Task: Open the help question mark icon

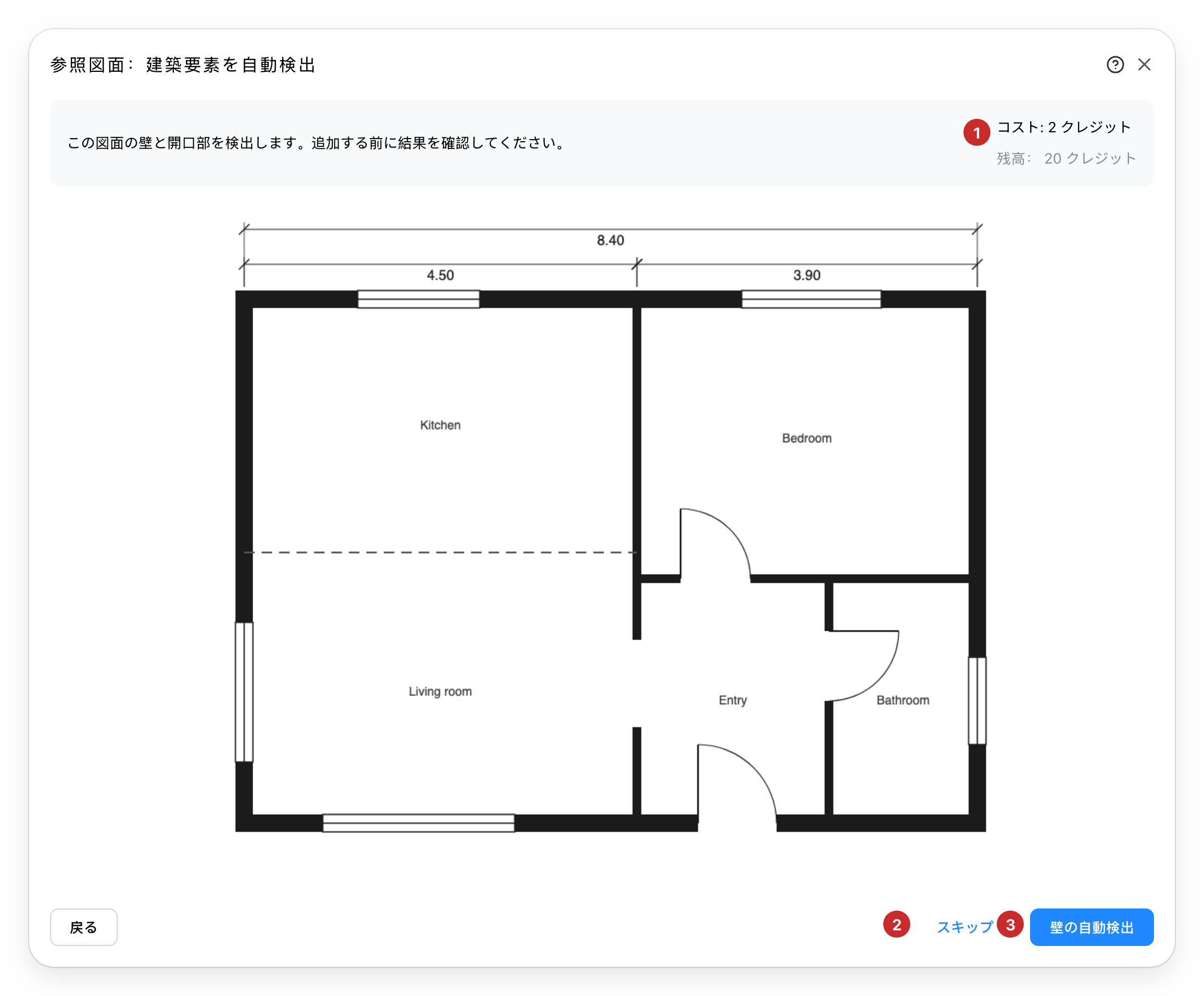Action: coord(1114,65)
